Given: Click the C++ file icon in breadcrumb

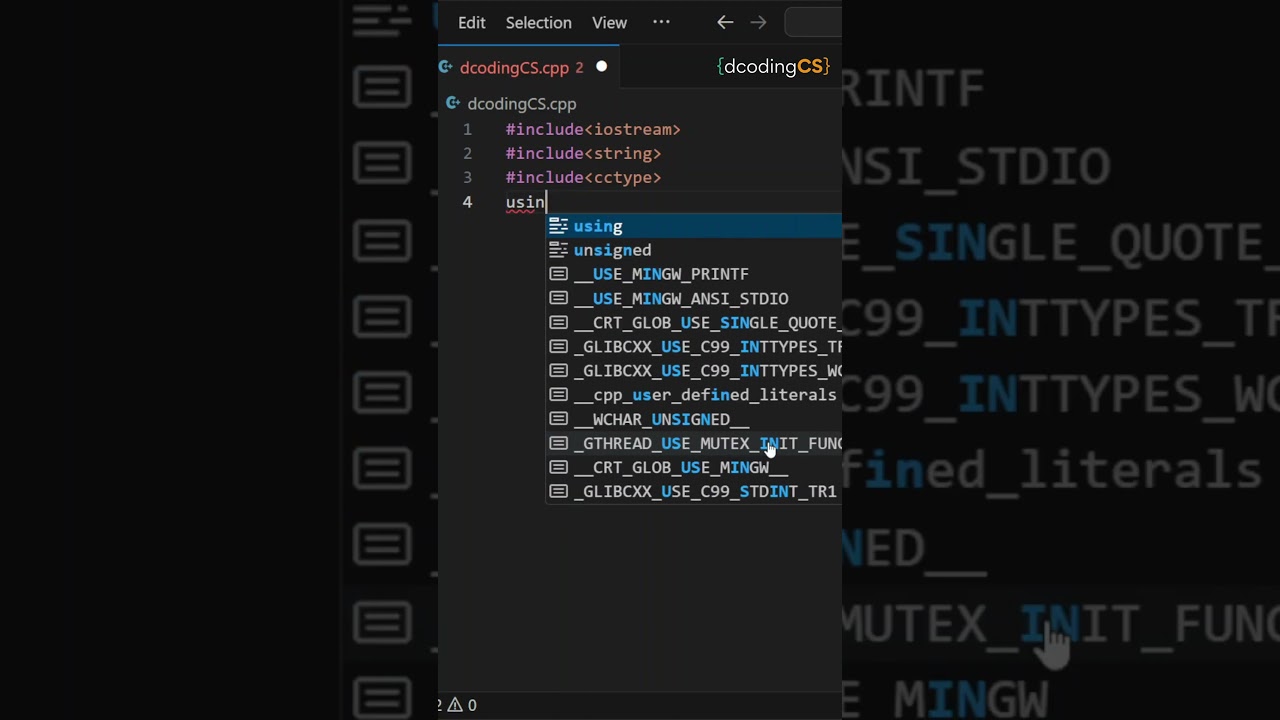Looking at the screenshot, I should 453,104.
